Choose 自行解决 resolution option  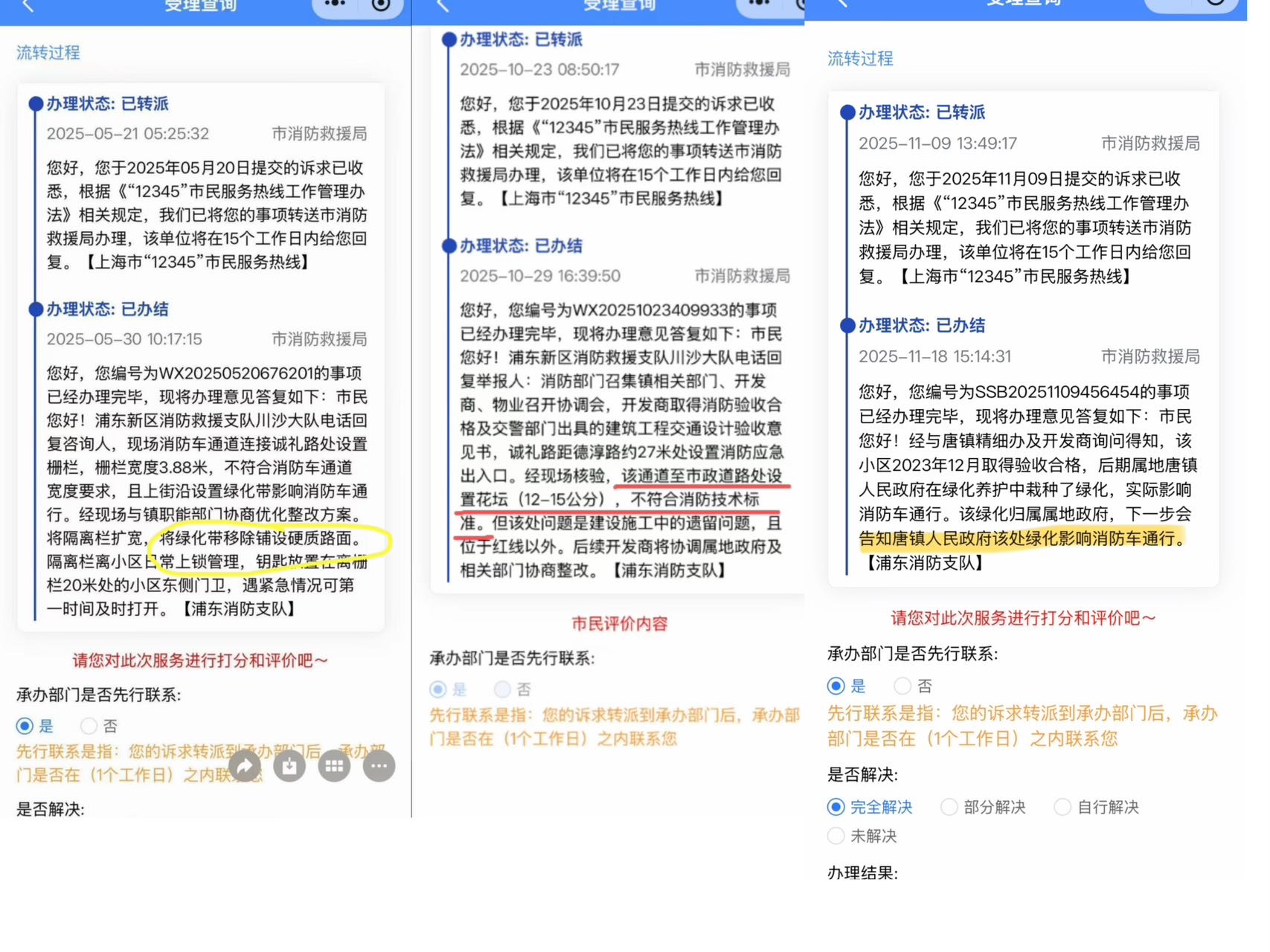(1063, 807)
